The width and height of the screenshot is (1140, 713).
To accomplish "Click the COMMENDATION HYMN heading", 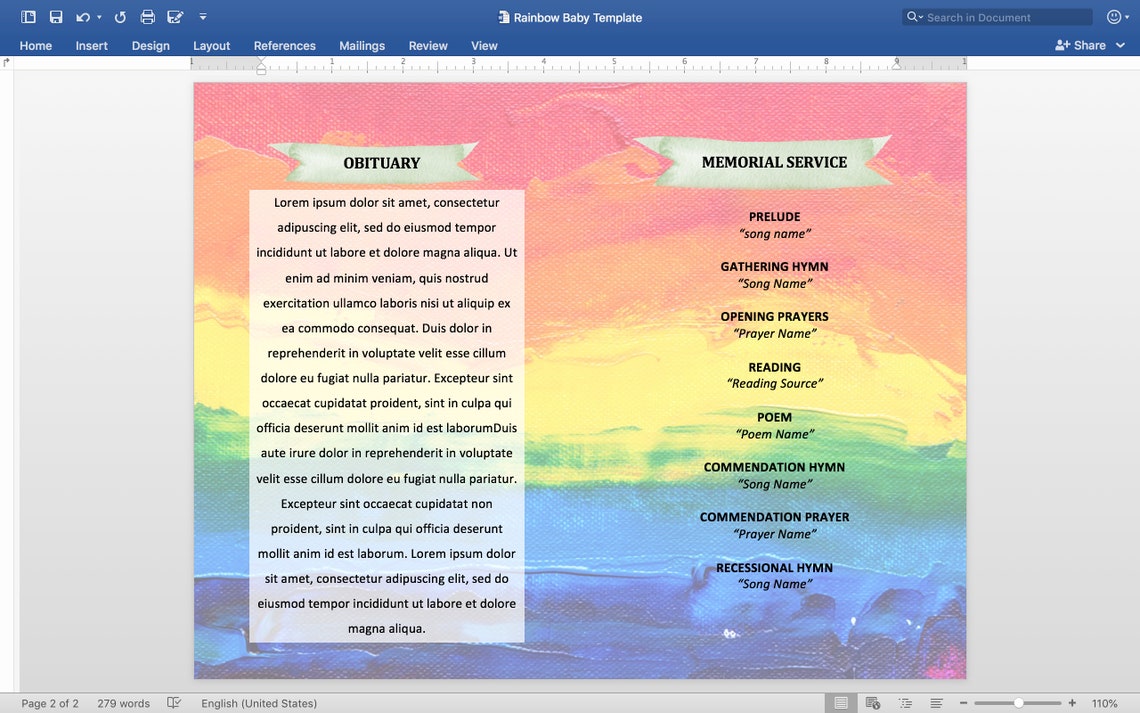I will 774,467.
